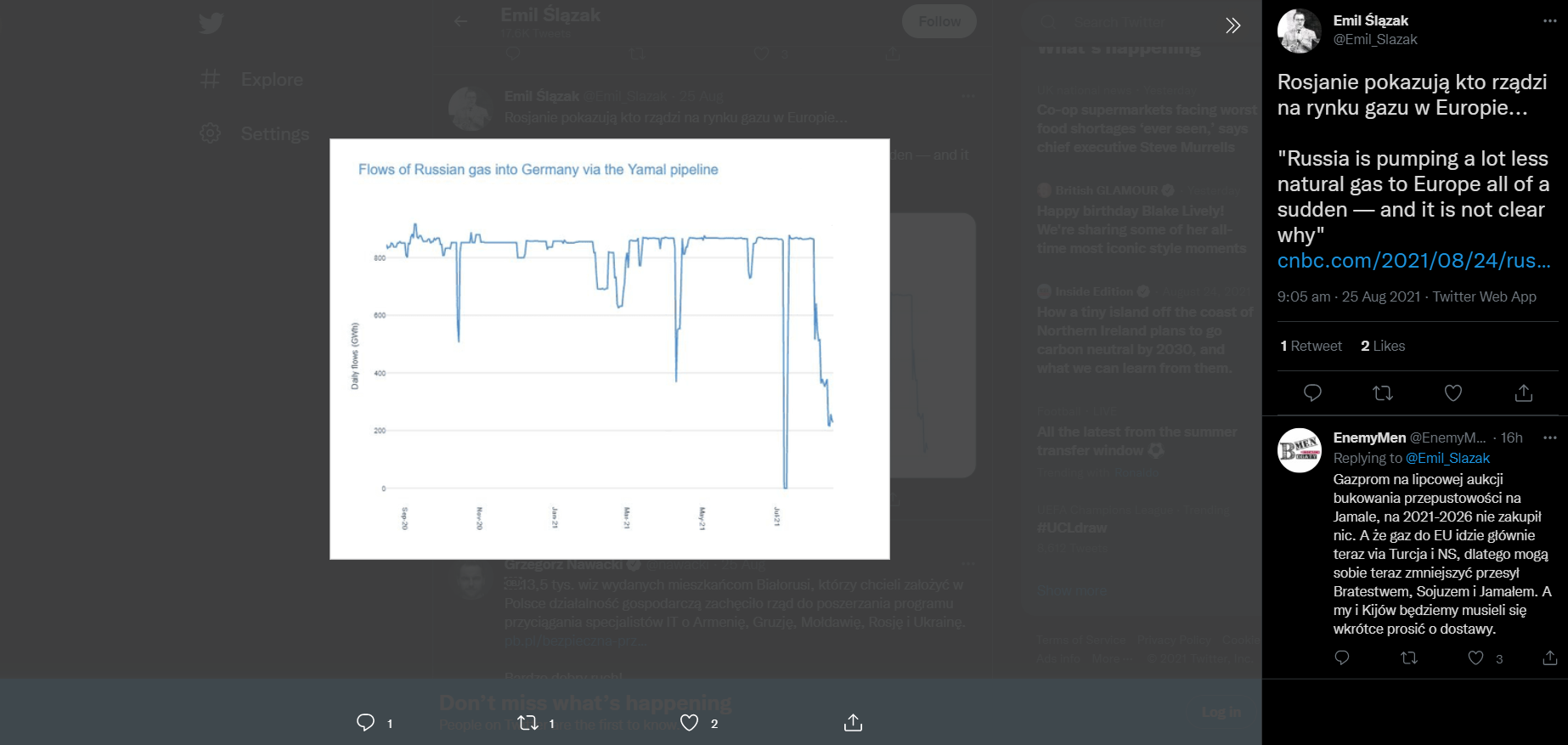Screen dimensions: 1568x745
Task: Open more options on EnemyMen's reply
Action: pyautogui.click(x=1549, y=438)
